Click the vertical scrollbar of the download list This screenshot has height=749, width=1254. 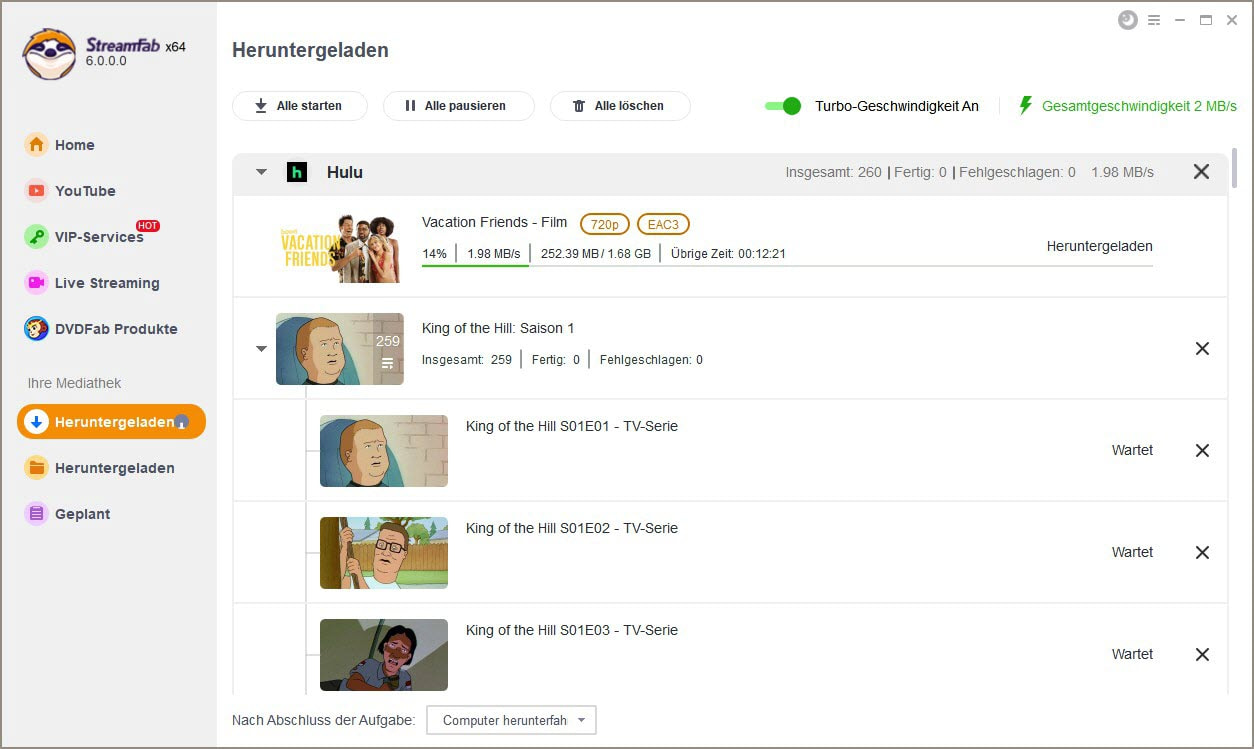1235,168
